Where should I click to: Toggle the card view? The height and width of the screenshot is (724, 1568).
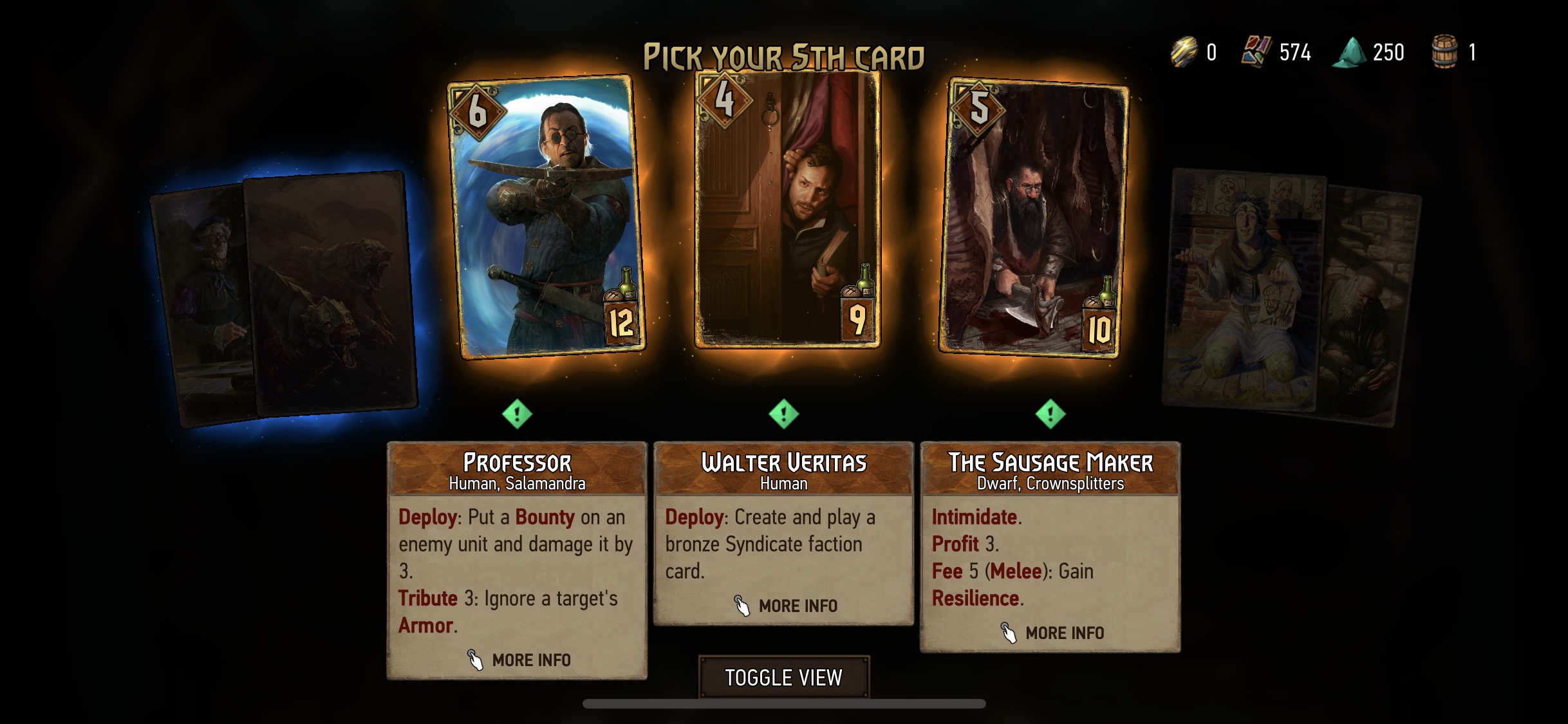784,677
